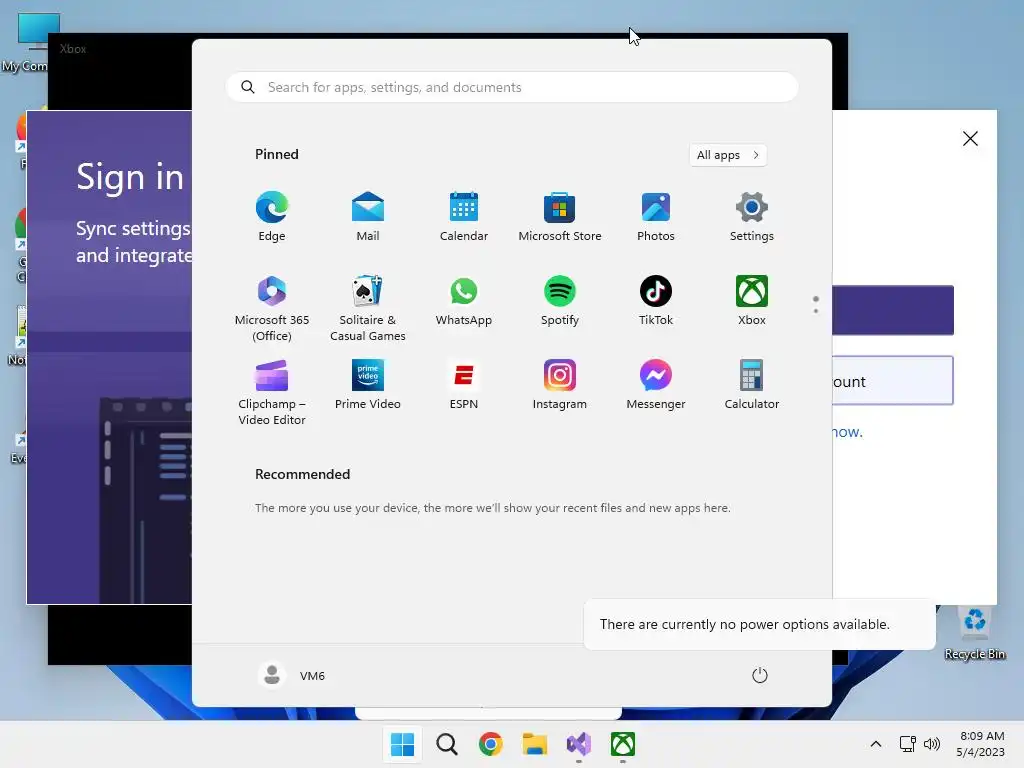Viewport: 1024px width, 768px height.
Task: Click the no power options message
Action: click(760, 624)
